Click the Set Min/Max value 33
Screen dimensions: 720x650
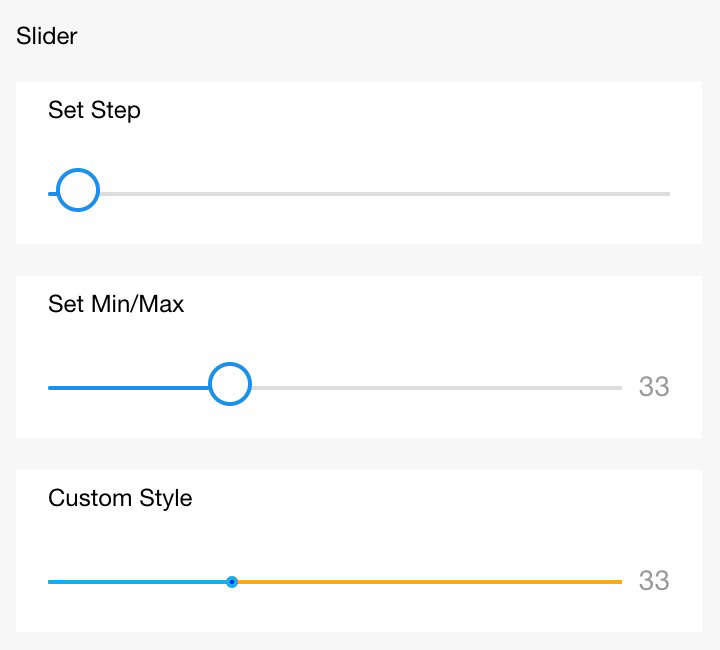pyautogui.click(x=654, y=387)
